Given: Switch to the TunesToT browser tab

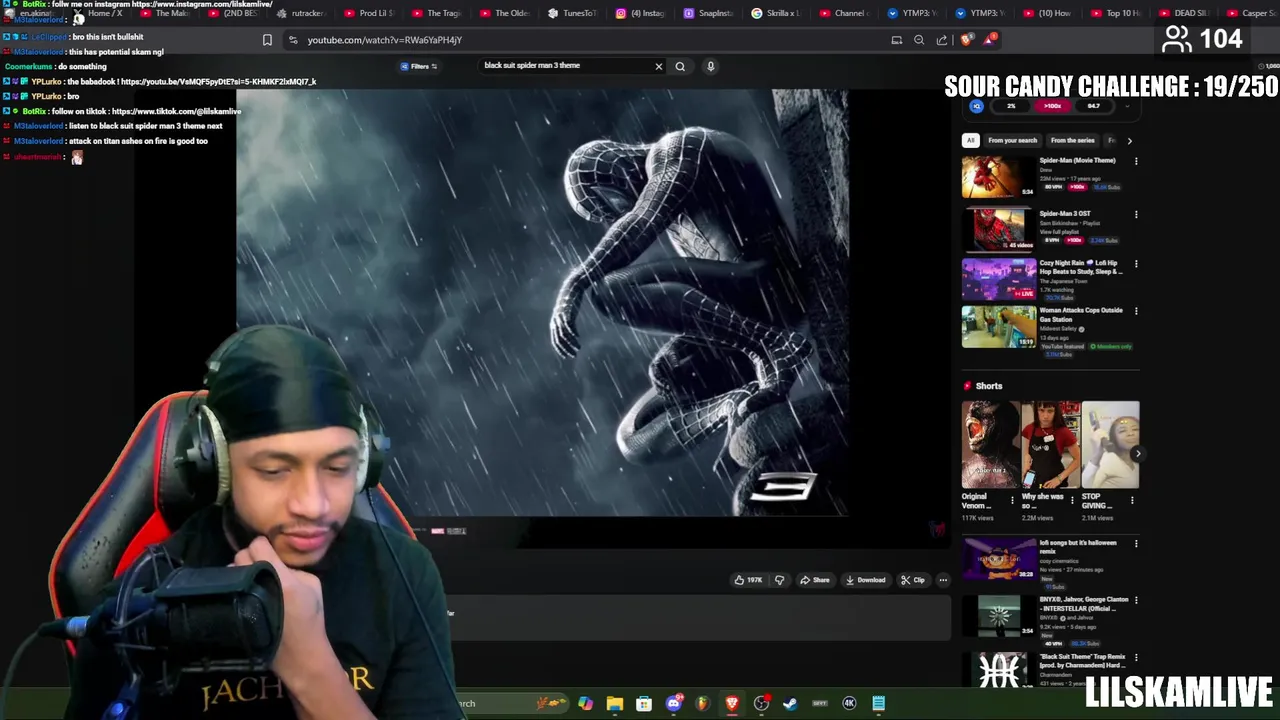Looking at the screenshot, I should click(572, 13).
